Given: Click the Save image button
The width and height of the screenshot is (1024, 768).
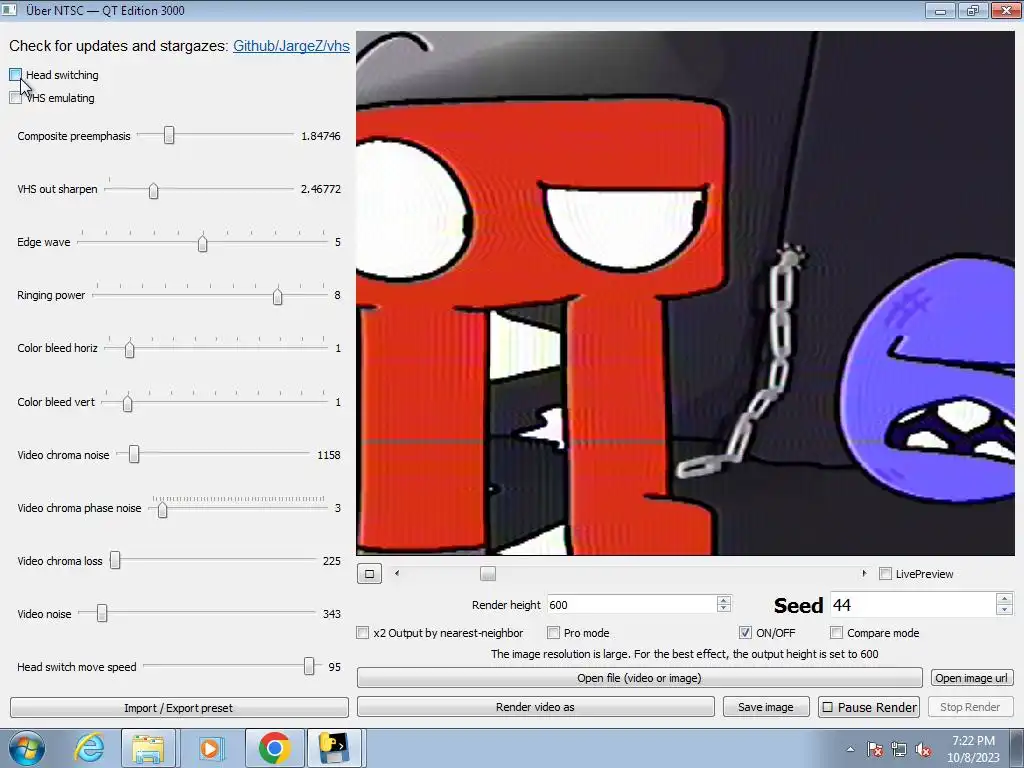Looking at the screenshot, I should [x=766, y=707].
